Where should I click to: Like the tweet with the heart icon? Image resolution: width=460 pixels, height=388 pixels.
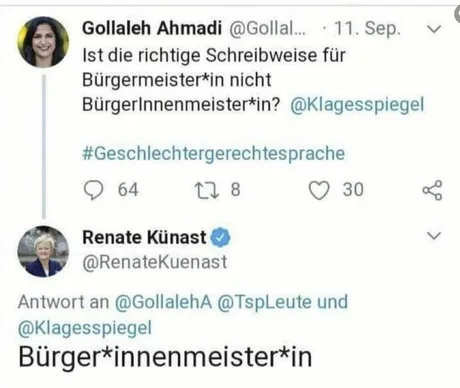pos(319,190)
